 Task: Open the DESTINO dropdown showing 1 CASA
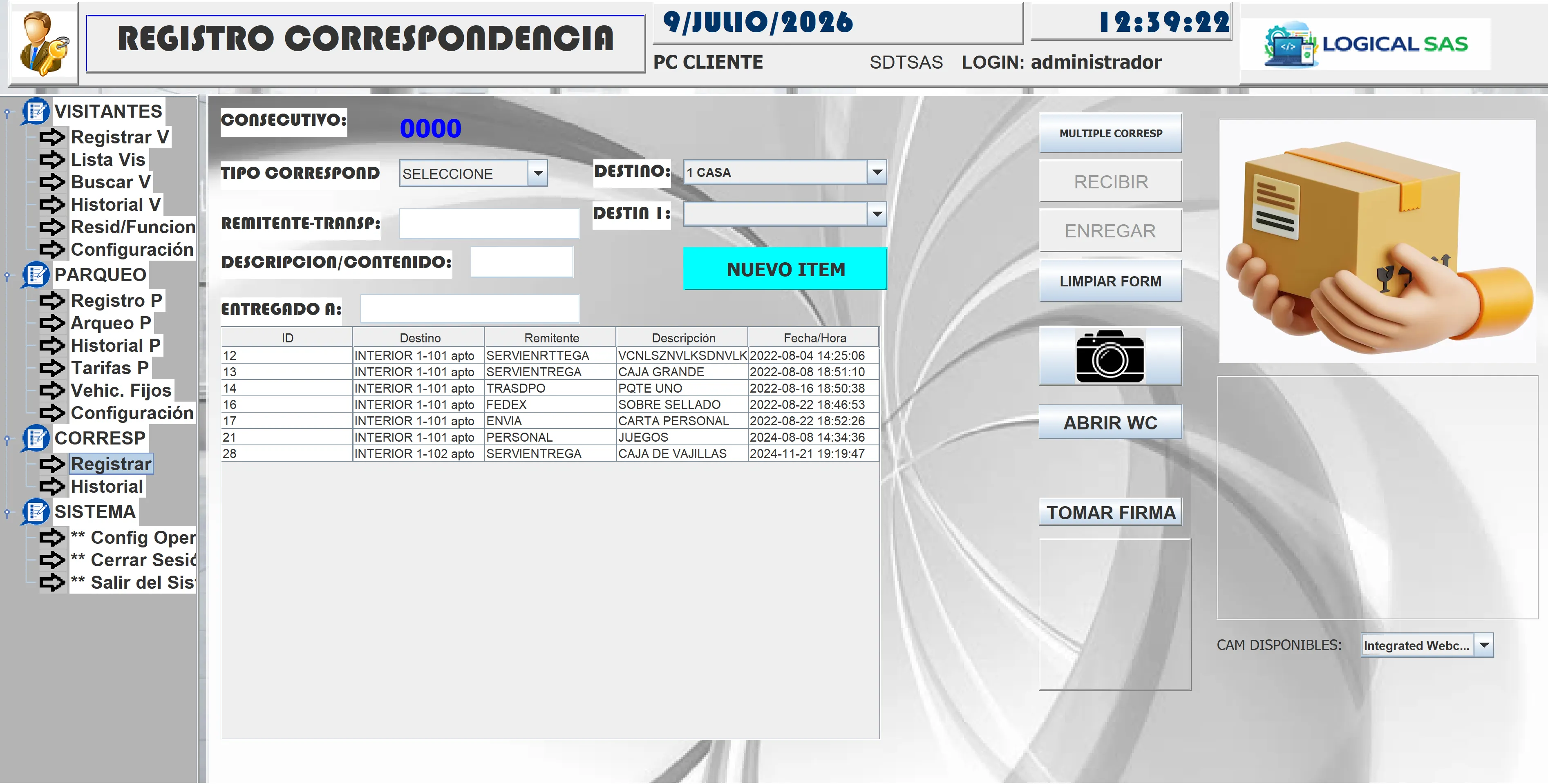877,172
